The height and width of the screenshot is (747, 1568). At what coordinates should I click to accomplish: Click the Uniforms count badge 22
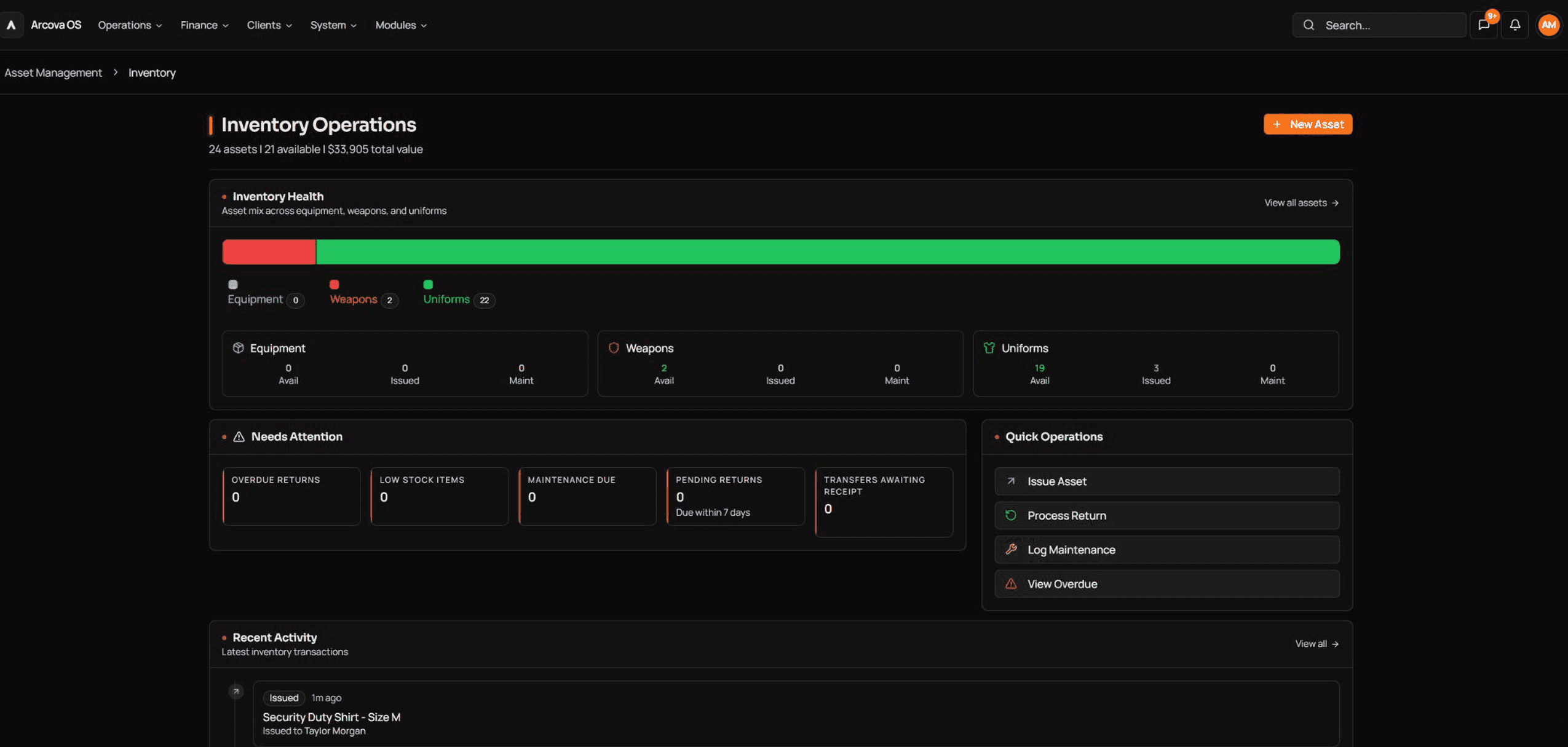[485, 300]
